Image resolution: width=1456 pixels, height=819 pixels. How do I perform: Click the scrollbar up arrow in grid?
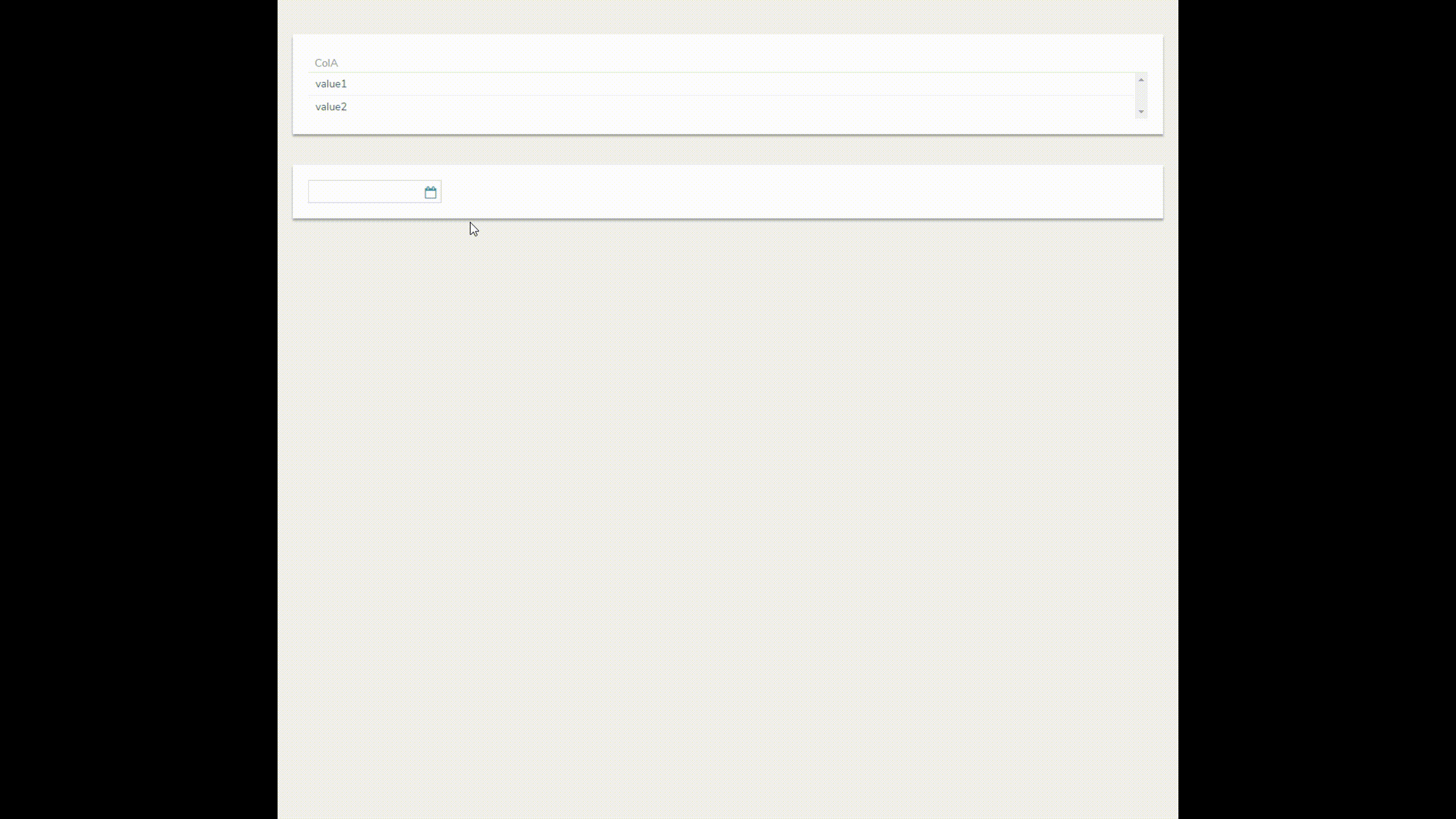pos(1141,80)
